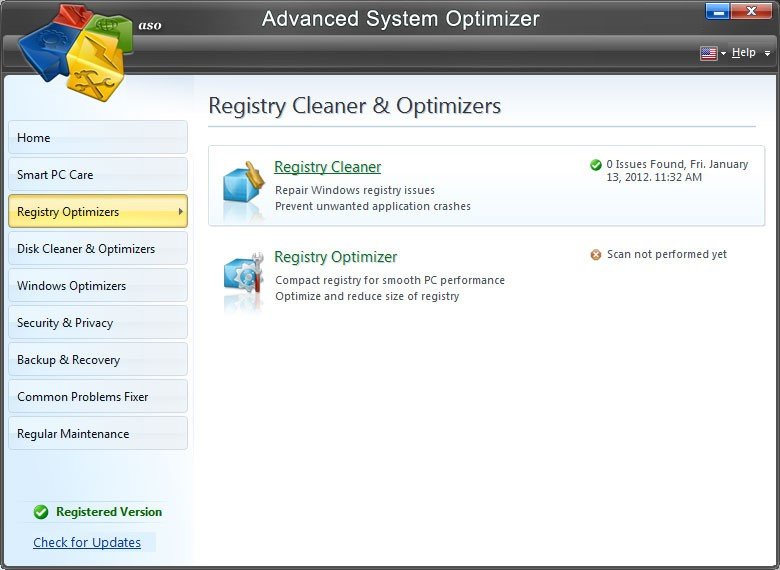Click the Check for Updates link
The width and height of the screenshot is (780, 570).
coord(87,542)
